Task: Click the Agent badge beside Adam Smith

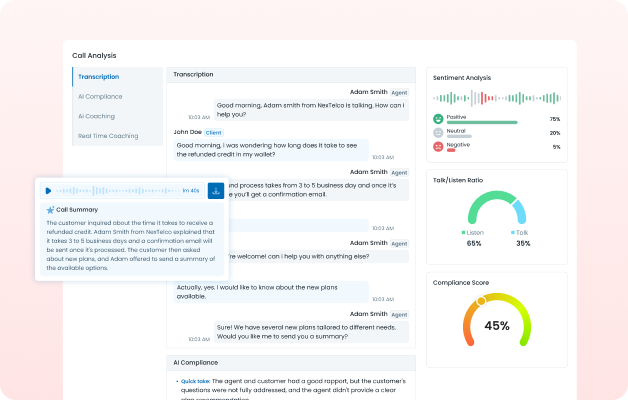Action: pos(400,92)
